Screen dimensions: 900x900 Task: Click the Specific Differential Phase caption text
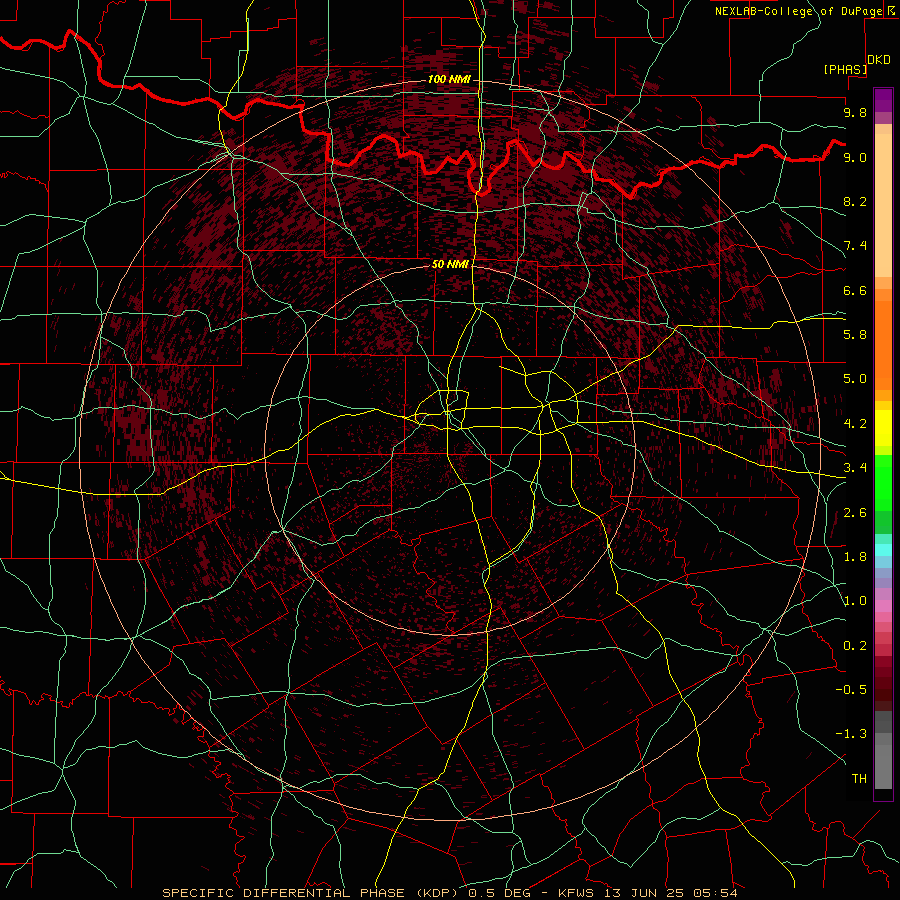[x=449, y=893]
